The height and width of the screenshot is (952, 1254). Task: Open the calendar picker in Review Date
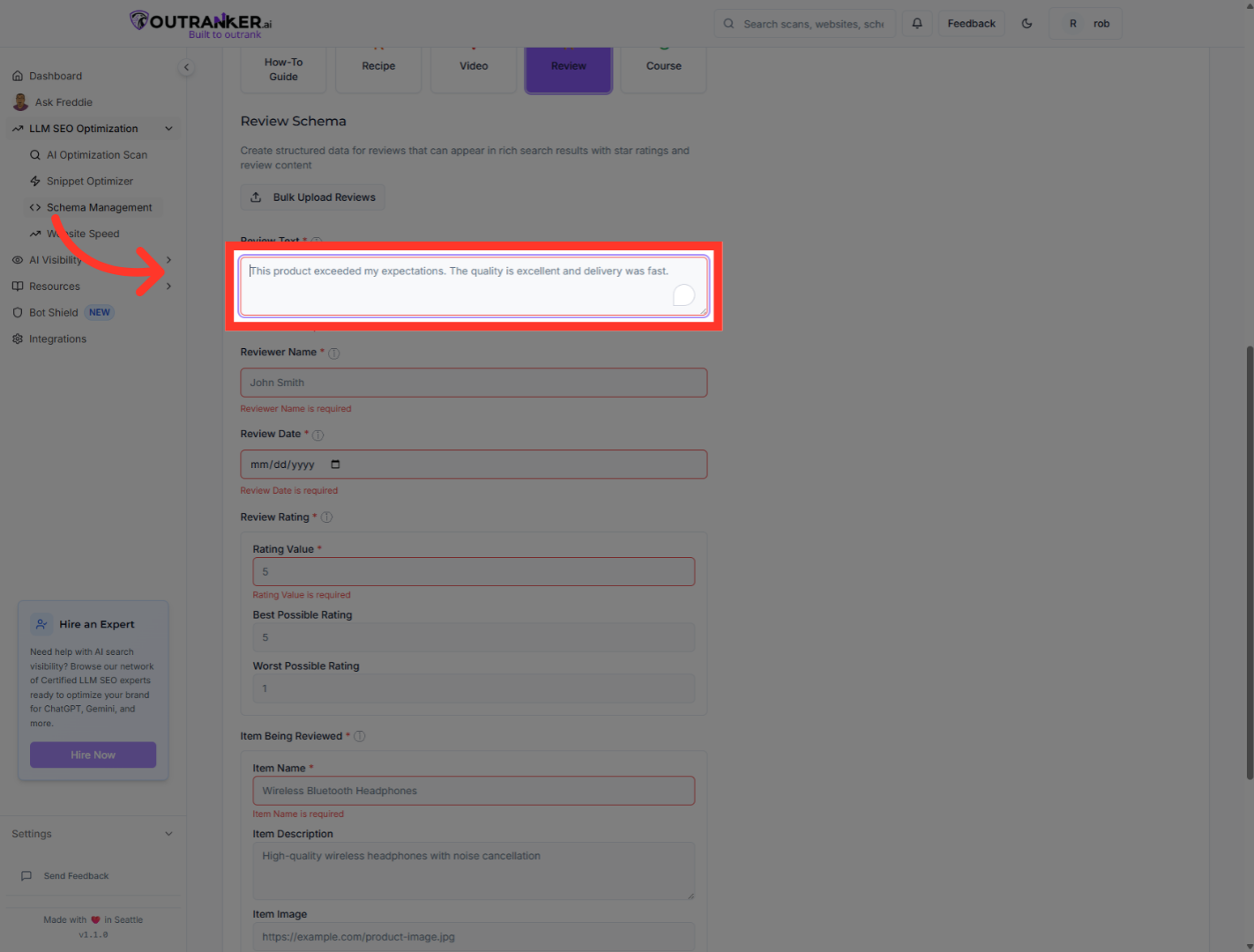tap(335, 465)
